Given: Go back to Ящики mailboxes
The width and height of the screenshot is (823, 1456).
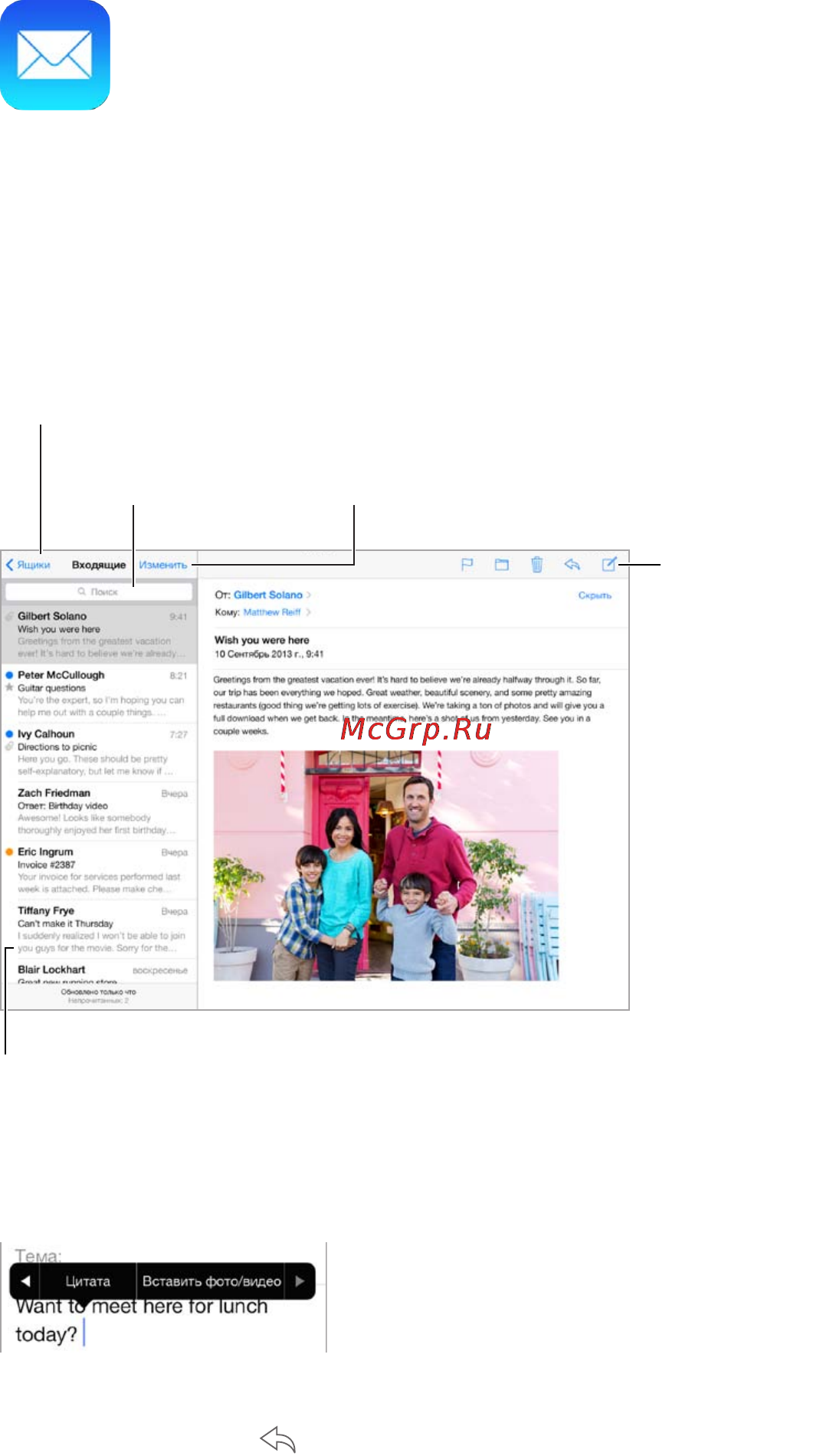Looking at the screenshot, I should click(28, 565).
